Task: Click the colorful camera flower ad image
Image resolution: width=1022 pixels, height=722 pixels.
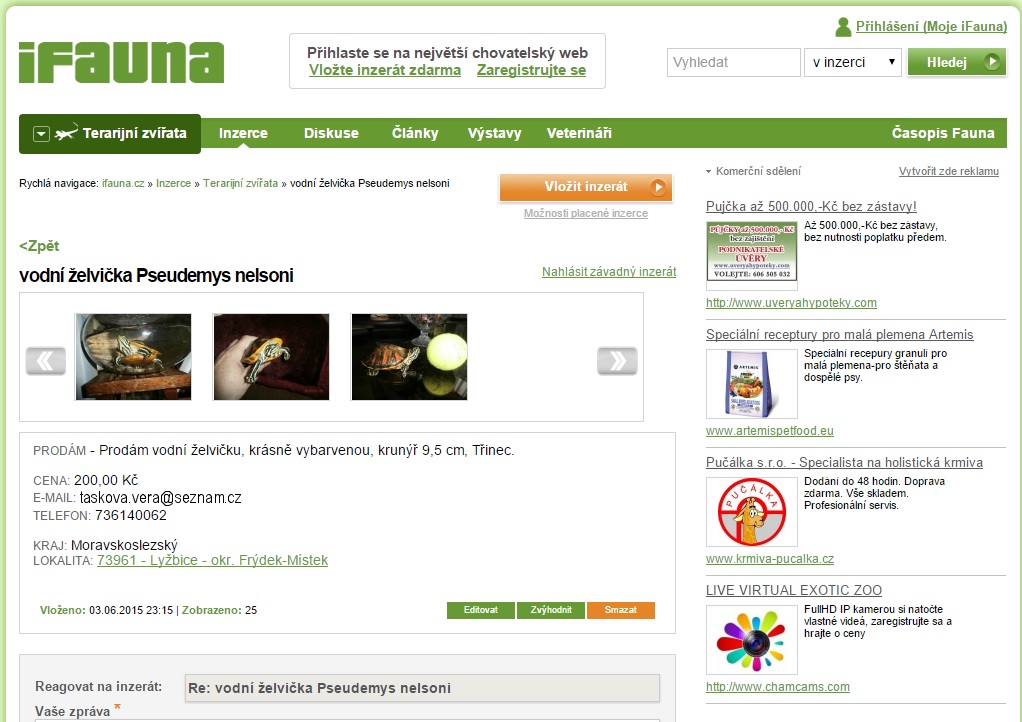Action: 752,639
